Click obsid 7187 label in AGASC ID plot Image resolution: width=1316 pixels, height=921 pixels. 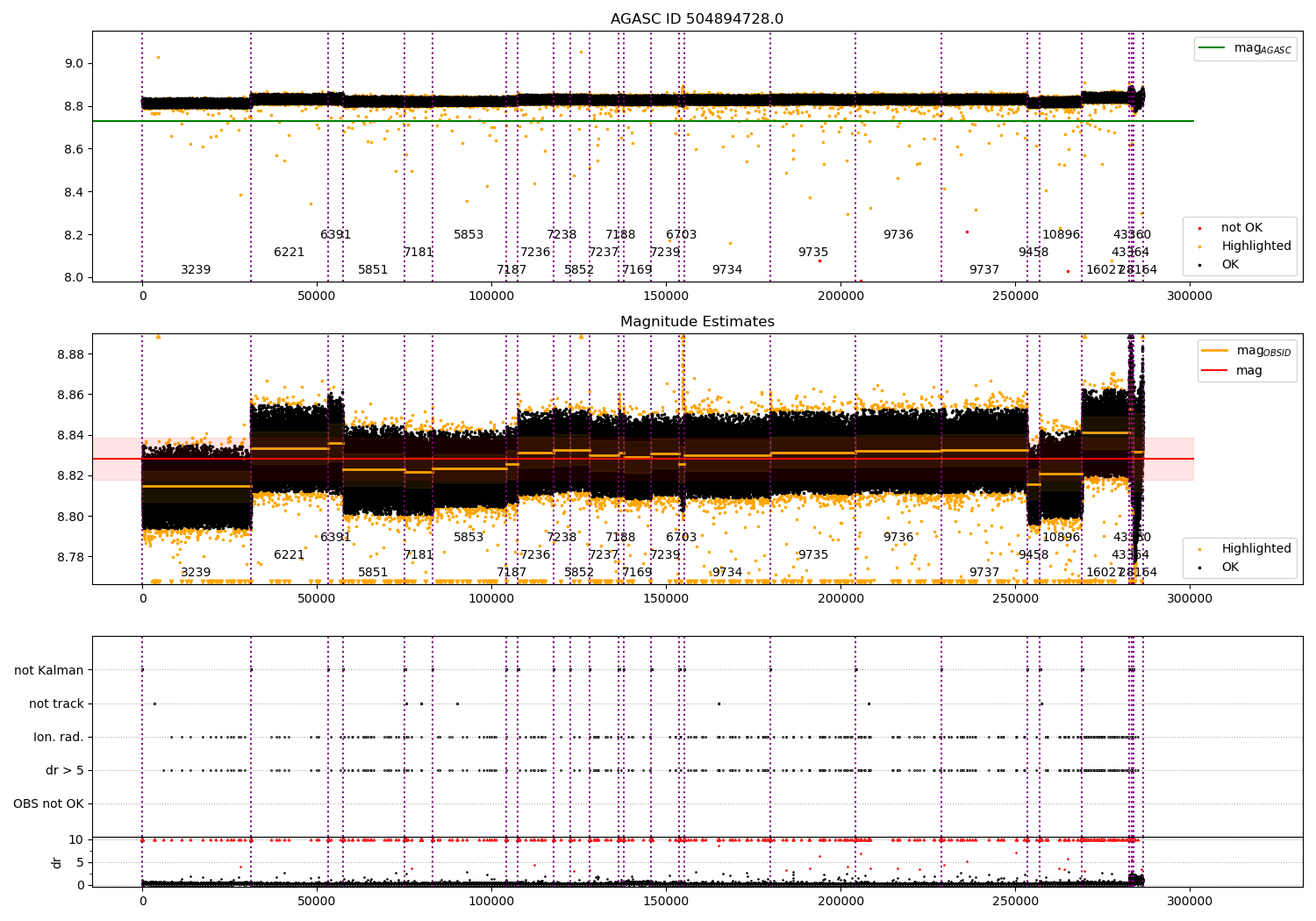511,270
